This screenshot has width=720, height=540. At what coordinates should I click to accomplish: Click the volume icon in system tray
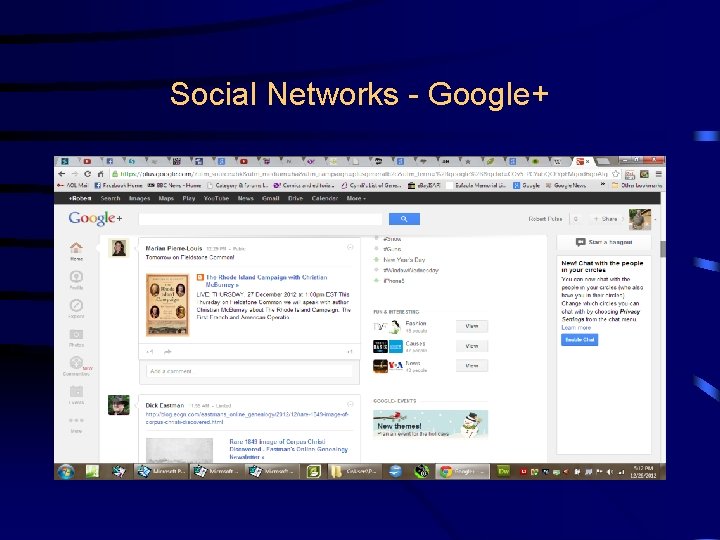tap(610, 472)
